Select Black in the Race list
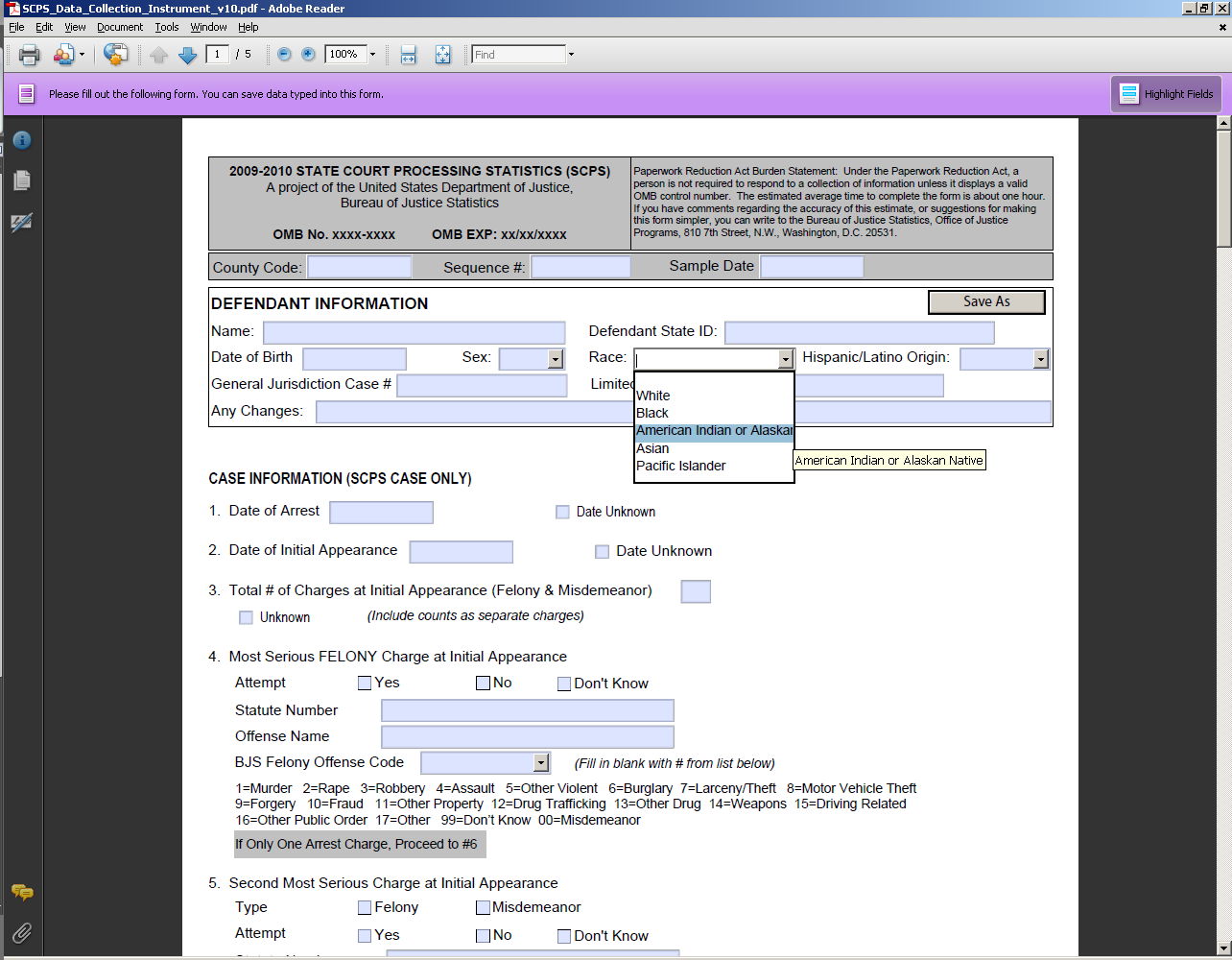1232x960 pixels. point(714,413)
